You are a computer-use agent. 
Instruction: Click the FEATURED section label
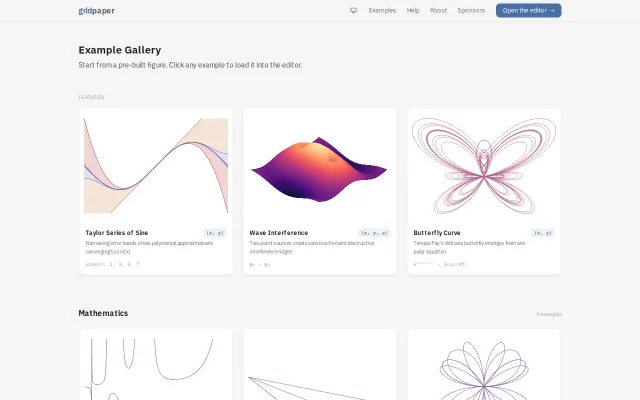pyautogui.click(x=91, y=97)
